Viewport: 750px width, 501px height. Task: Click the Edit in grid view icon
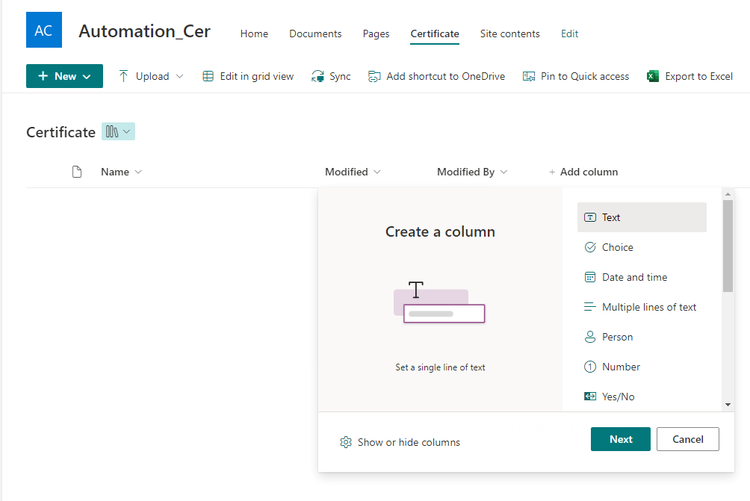click(x=208, y=76)
